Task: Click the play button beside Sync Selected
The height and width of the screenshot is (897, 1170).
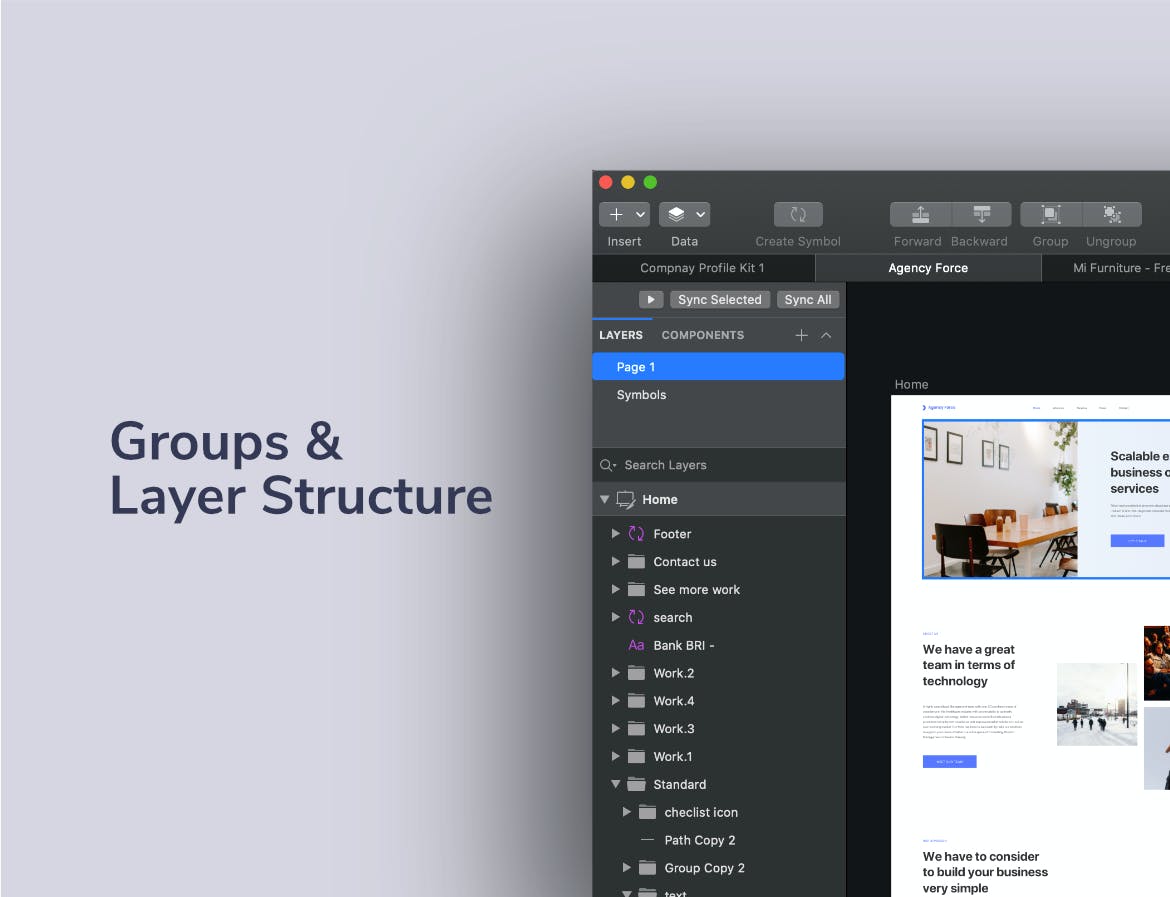Action: pyautogui.click(x=651, y=299)
